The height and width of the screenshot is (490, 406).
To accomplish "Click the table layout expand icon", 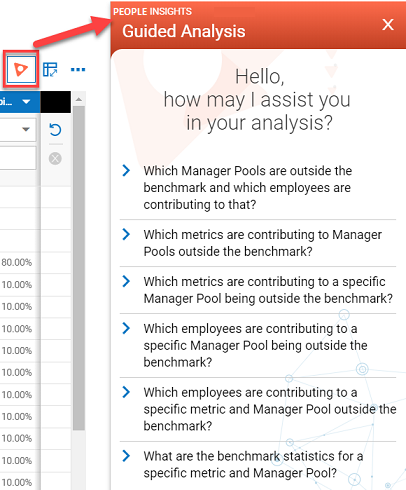I will (50, 69).
